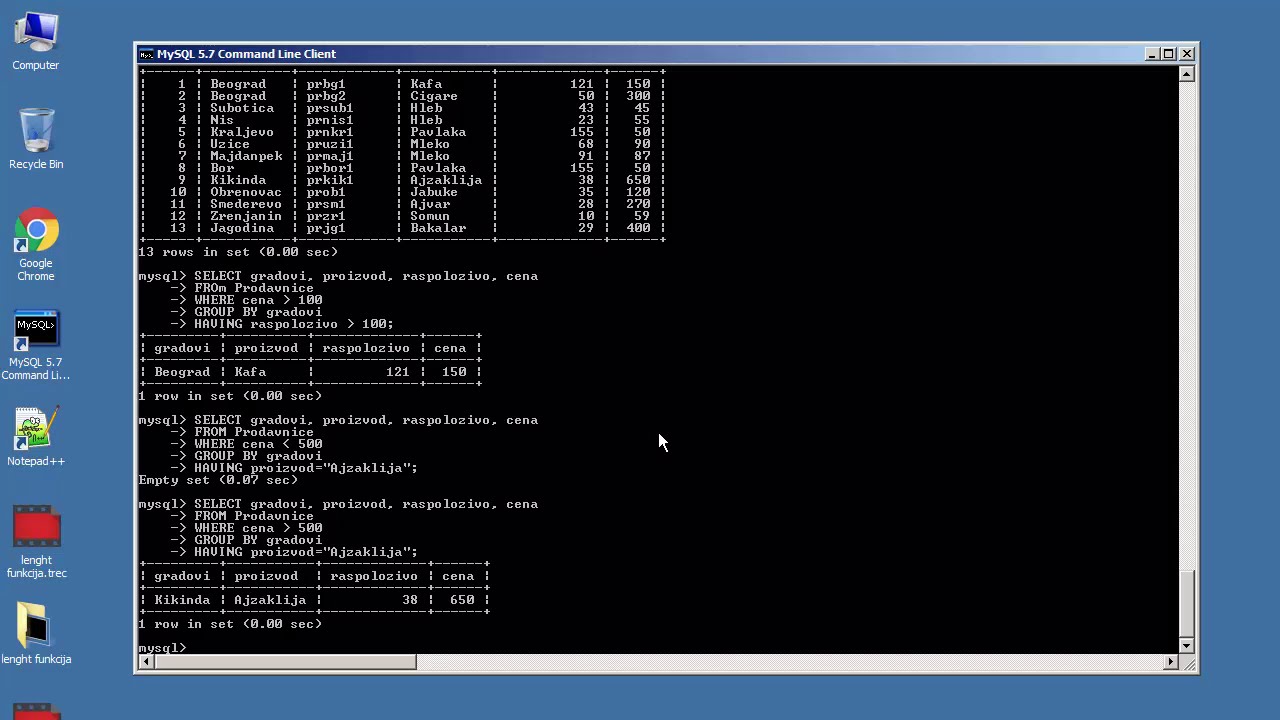Click horizontal scrollbar right arrow
Viewport: 1280px width, 720px height.
pyautogui.click(x=1171, y=661)
